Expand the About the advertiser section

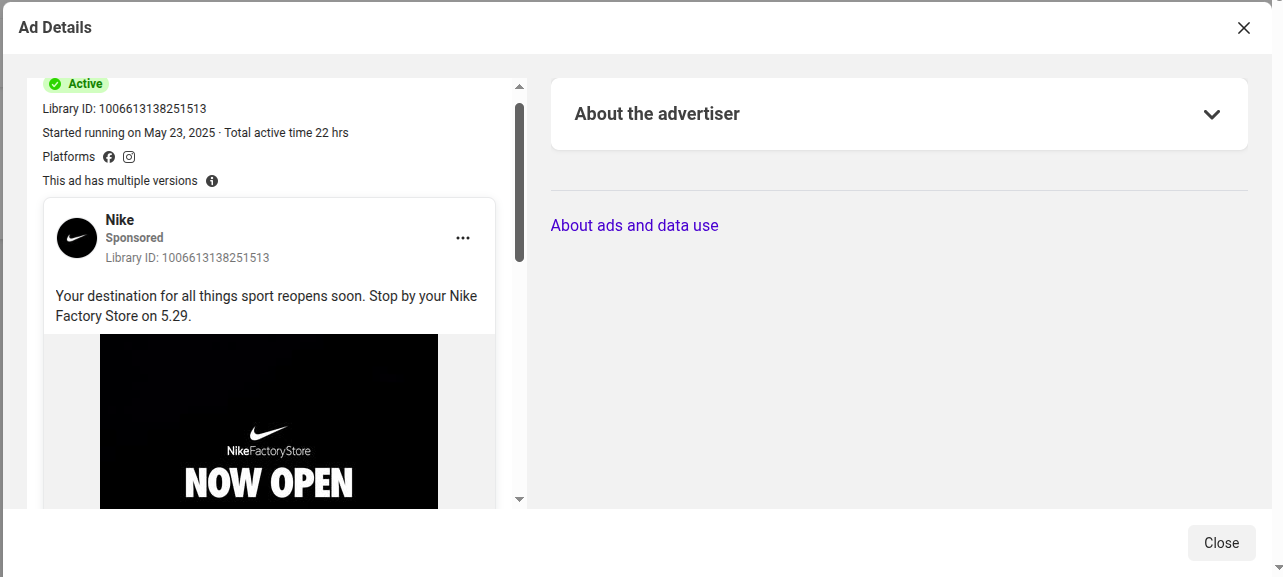coord(1211,114)
